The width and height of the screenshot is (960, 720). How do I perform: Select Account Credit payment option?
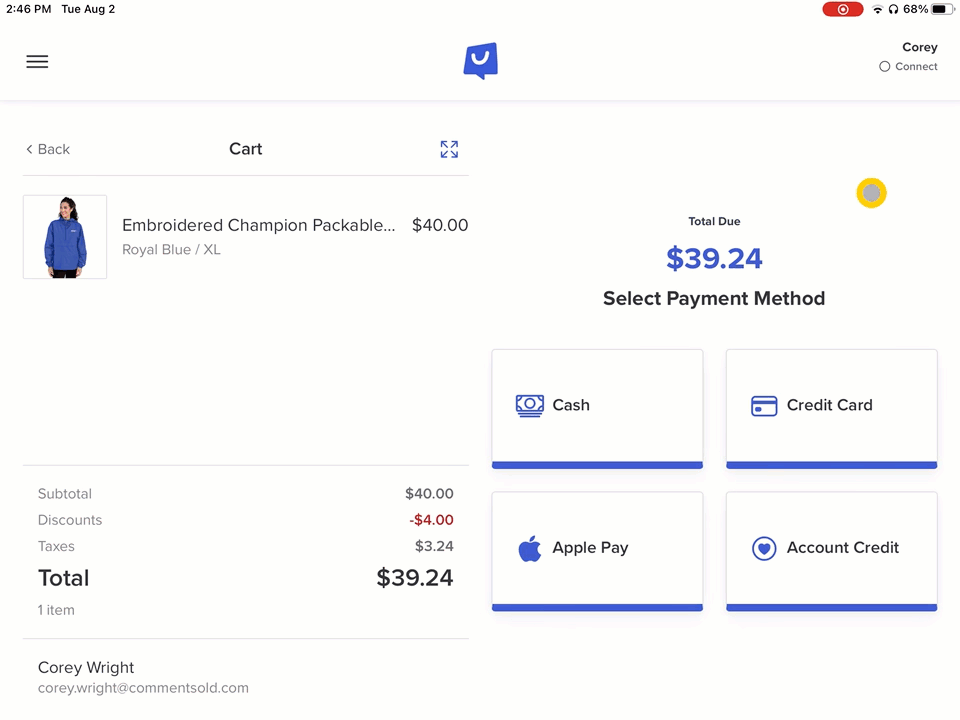tap(831, 550)
